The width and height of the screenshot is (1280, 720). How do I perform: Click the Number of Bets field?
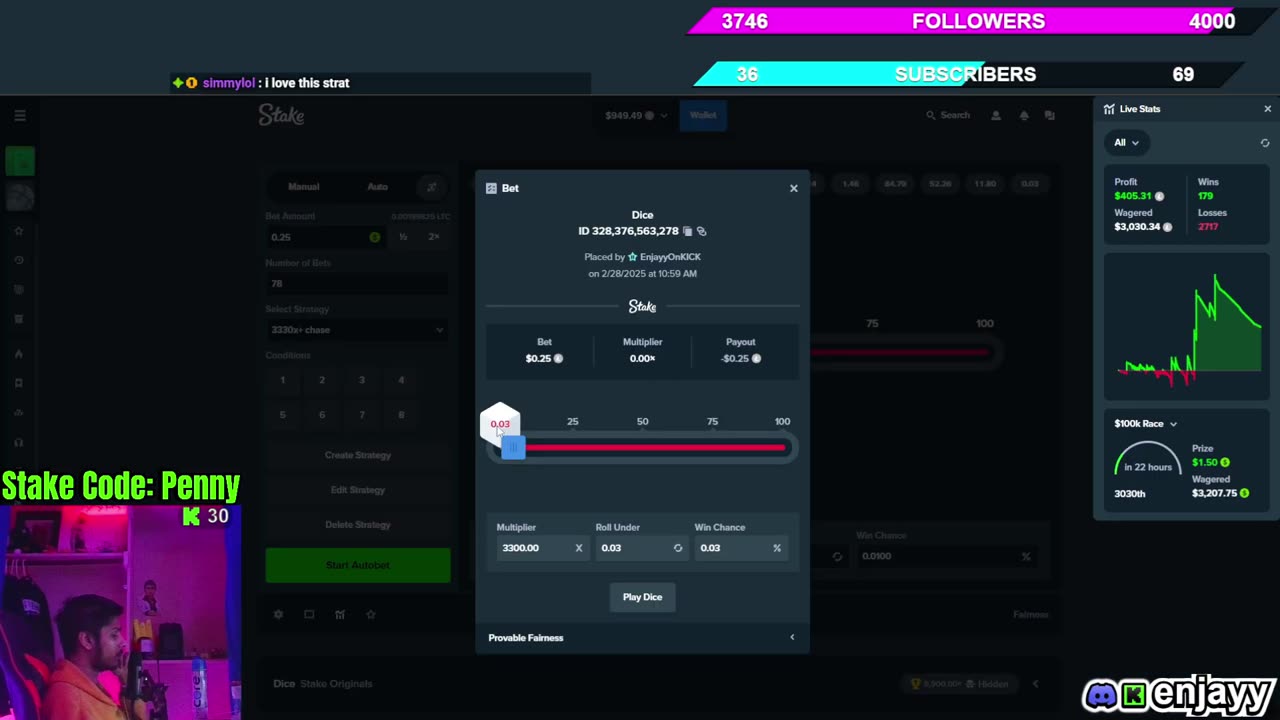(357, 283)
